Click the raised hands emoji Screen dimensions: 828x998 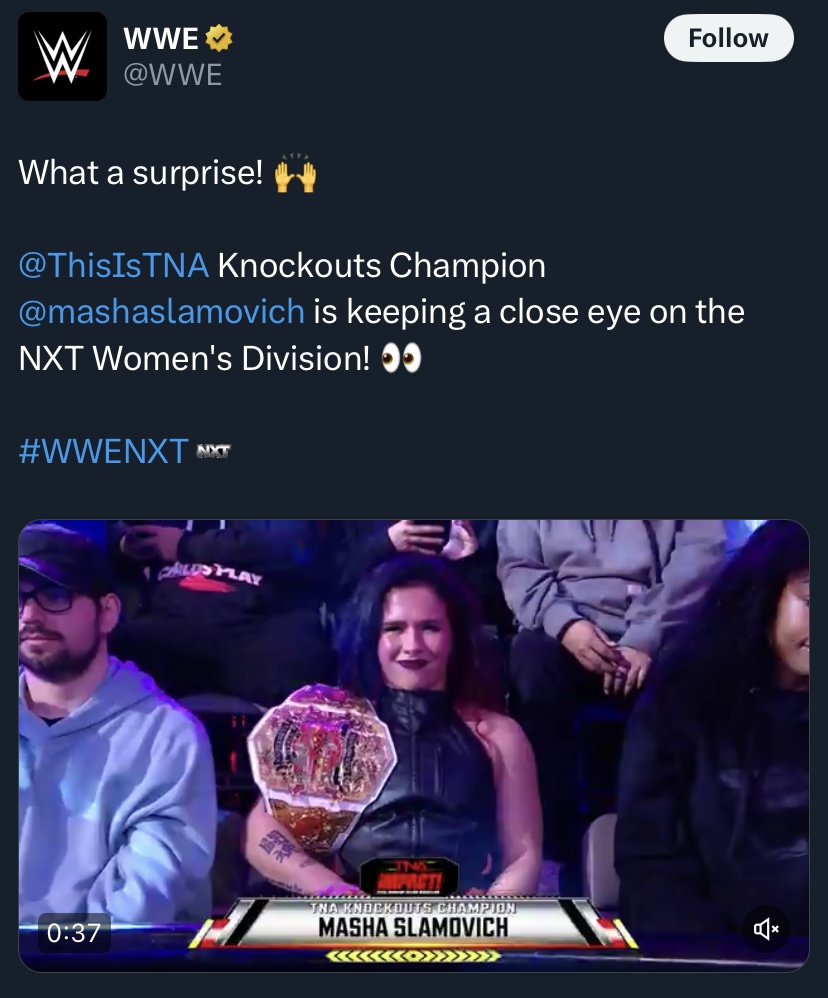tap(295, 174)
